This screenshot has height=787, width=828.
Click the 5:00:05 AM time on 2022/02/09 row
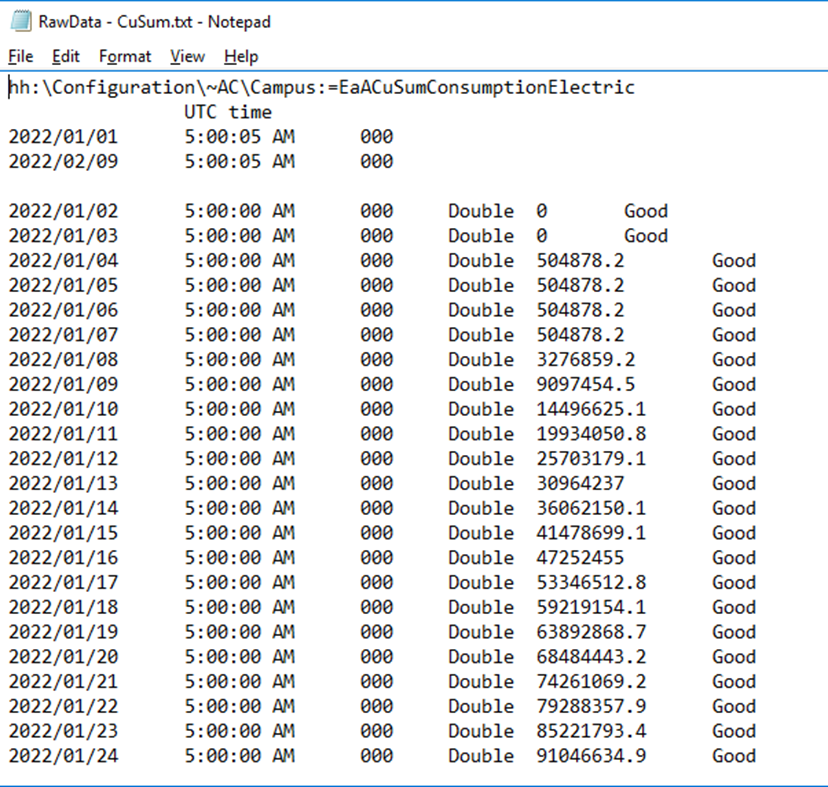(239, 162)
